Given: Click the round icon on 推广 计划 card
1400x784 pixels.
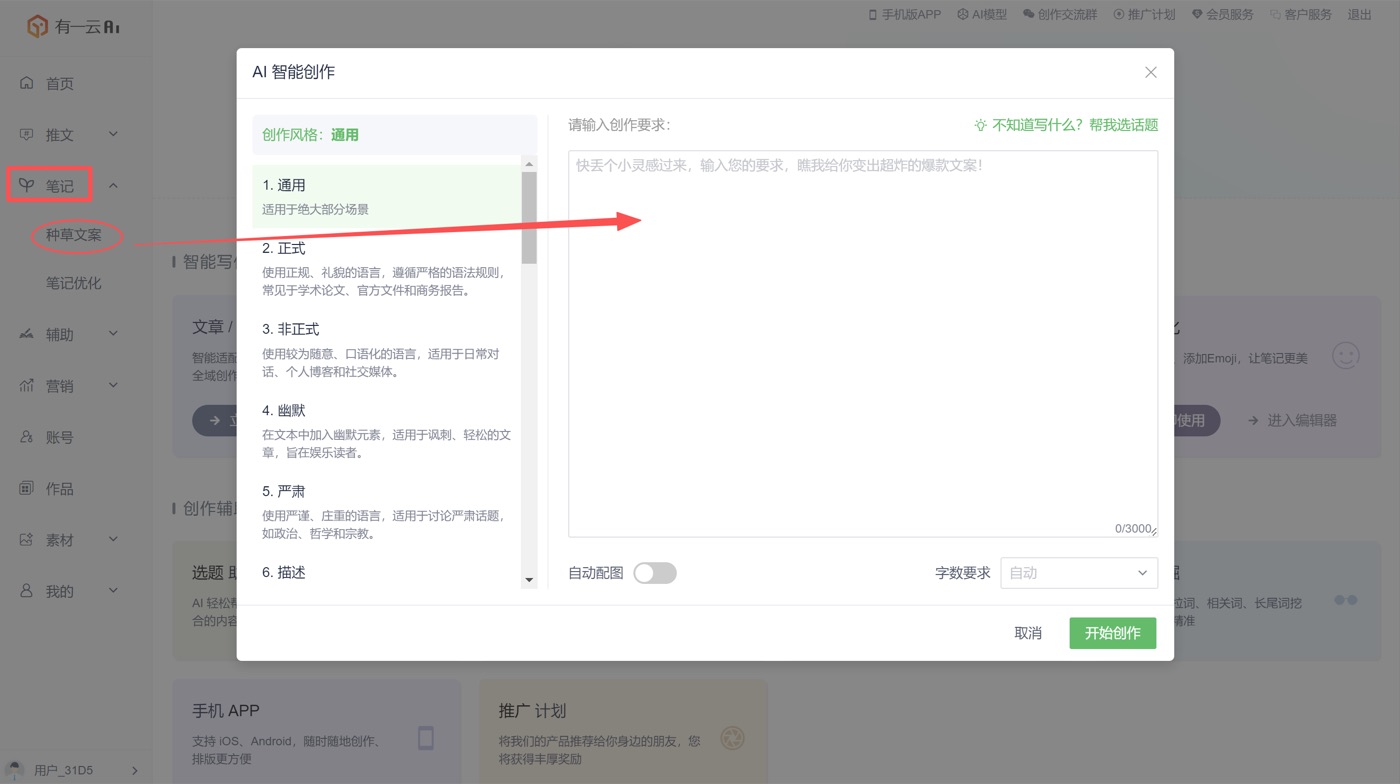Looking at the screenshot, I should pyautogui.click(x=733, y=738).
